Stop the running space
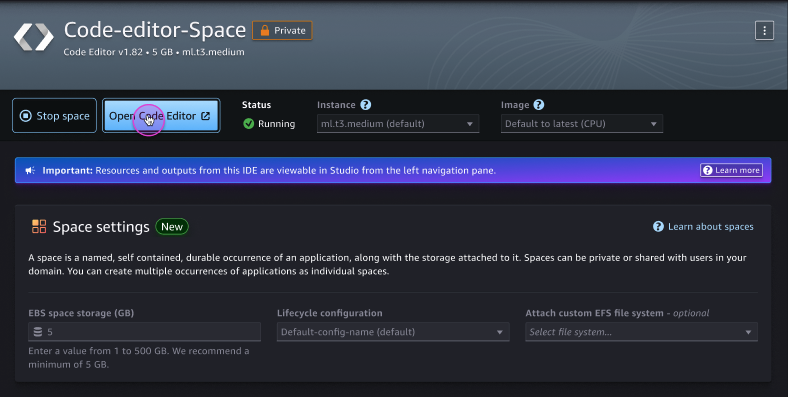This screenshot has height=397, width=788. [54, 116]
